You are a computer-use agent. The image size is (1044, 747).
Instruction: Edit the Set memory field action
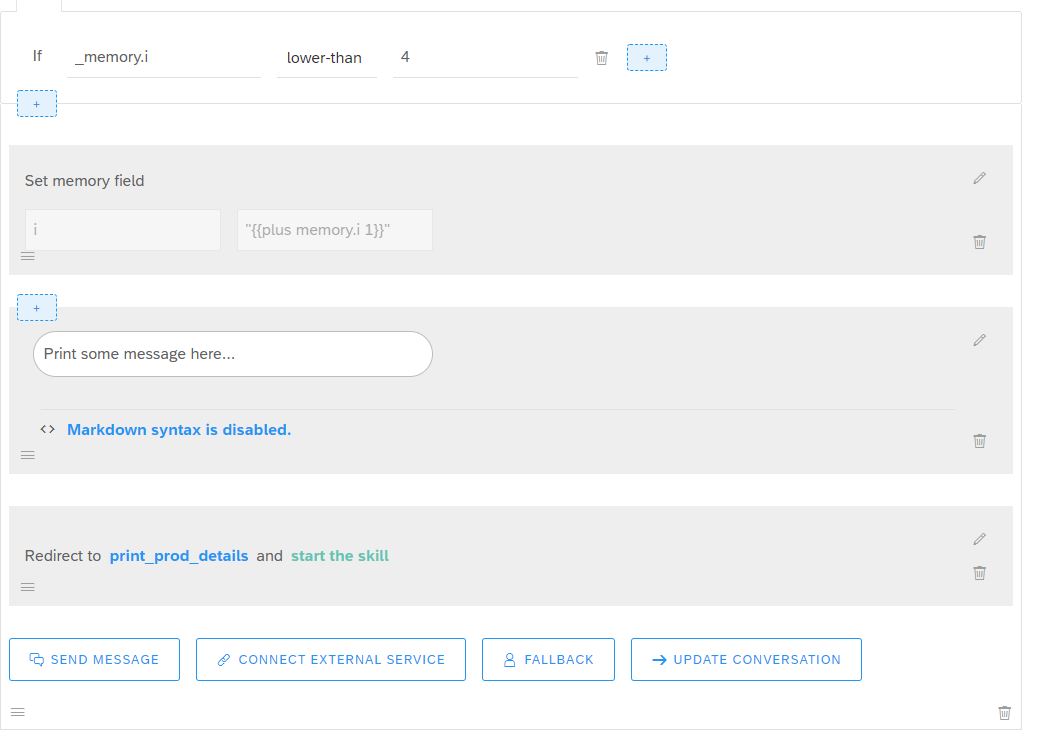(x=979, y=178)
